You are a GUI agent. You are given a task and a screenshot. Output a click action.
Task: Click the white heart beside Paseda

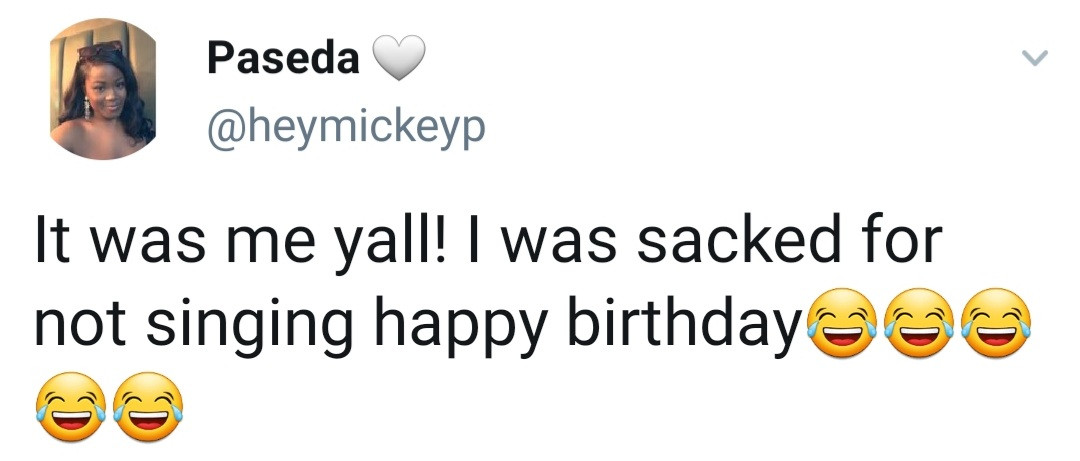pyautogui.click(x=399, y=59)
